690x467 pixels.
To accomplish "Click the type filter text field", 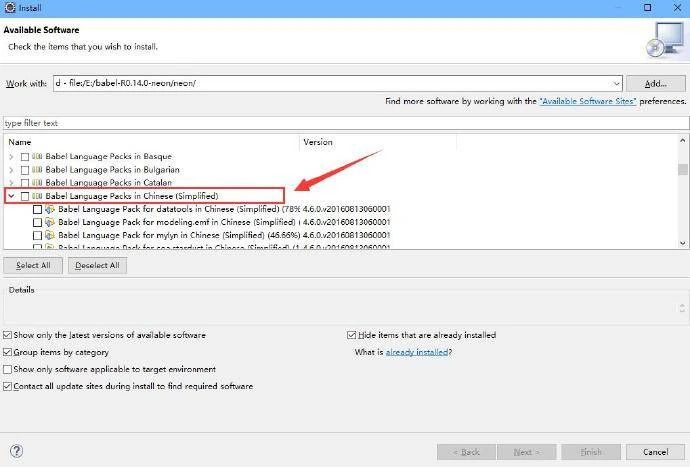I will pos(346,123).
